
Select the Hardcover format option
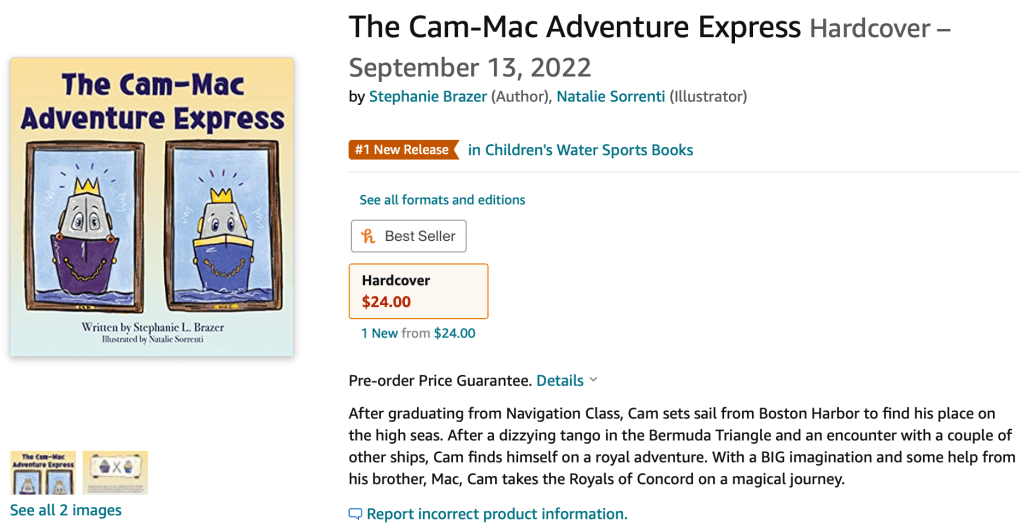[418, 291]
